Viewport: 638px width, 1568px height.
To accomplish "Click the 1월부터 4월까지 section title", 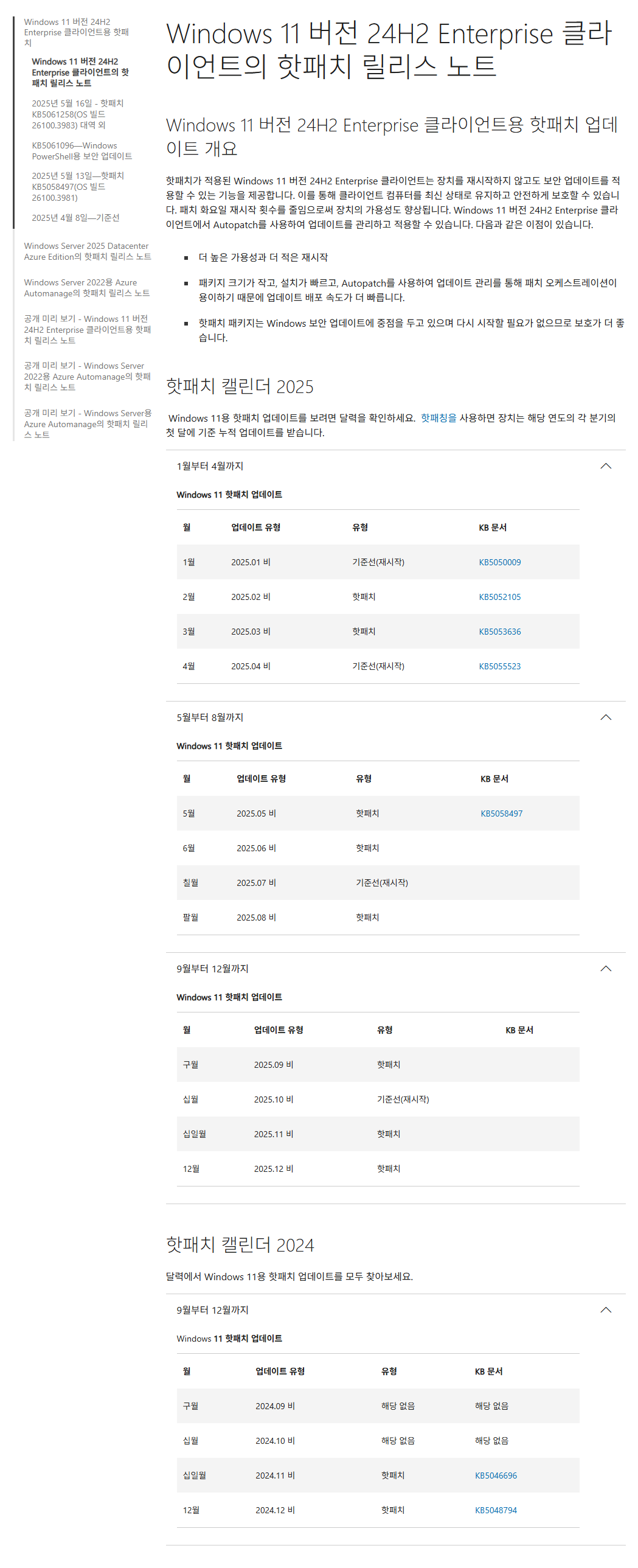I will pos(210,466).
